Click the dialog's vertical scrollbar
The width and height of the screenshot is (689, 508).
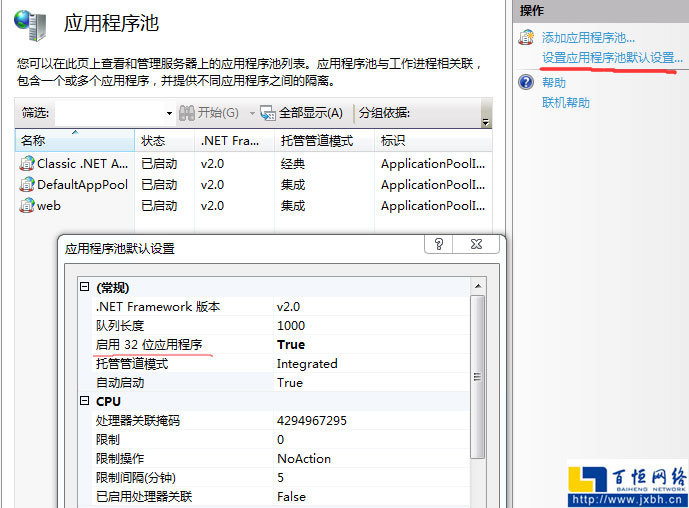(478, 400)
